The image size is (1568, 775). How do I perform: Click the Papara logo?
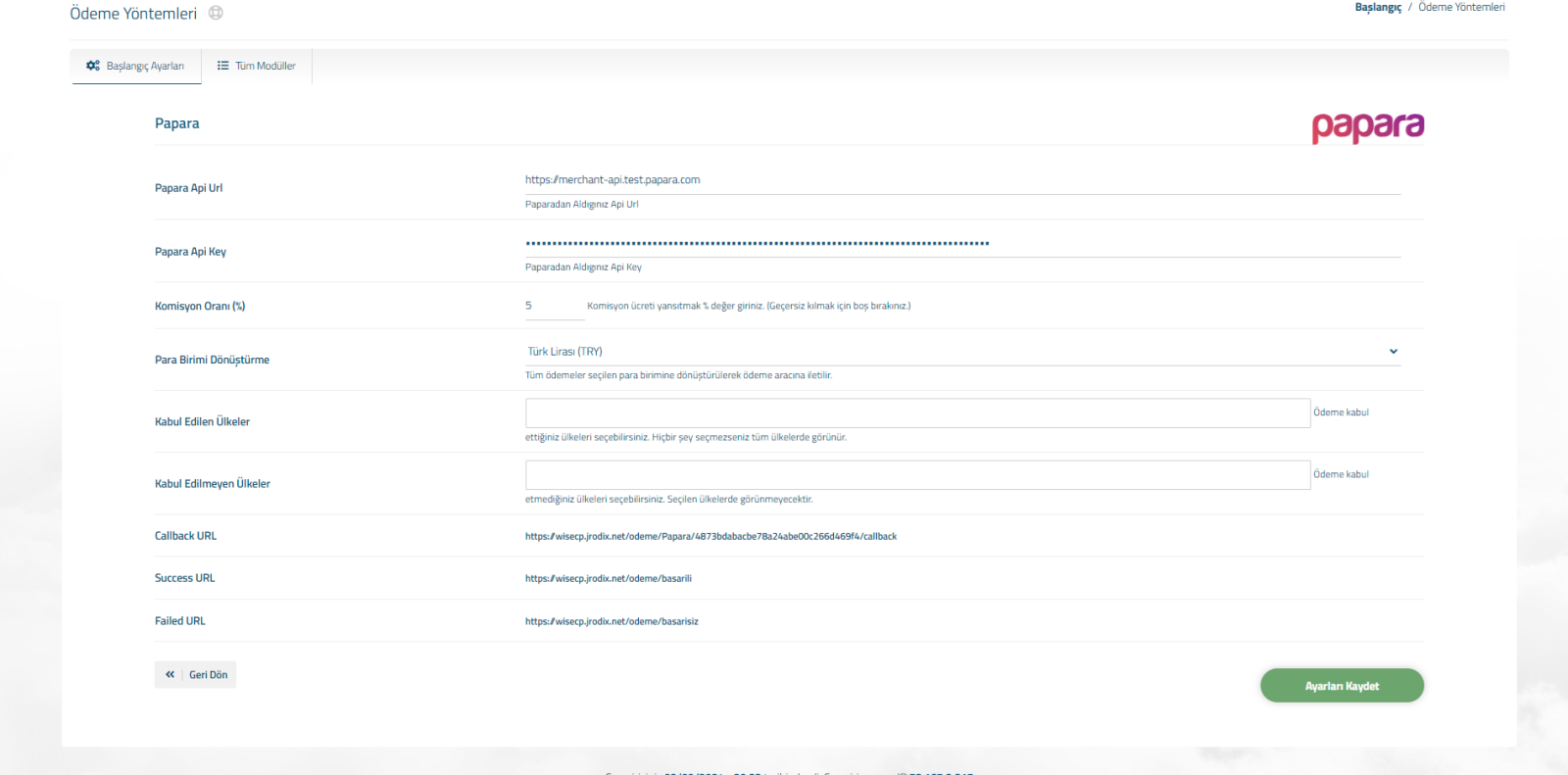pyautogui.click(x=1368, y=127)
